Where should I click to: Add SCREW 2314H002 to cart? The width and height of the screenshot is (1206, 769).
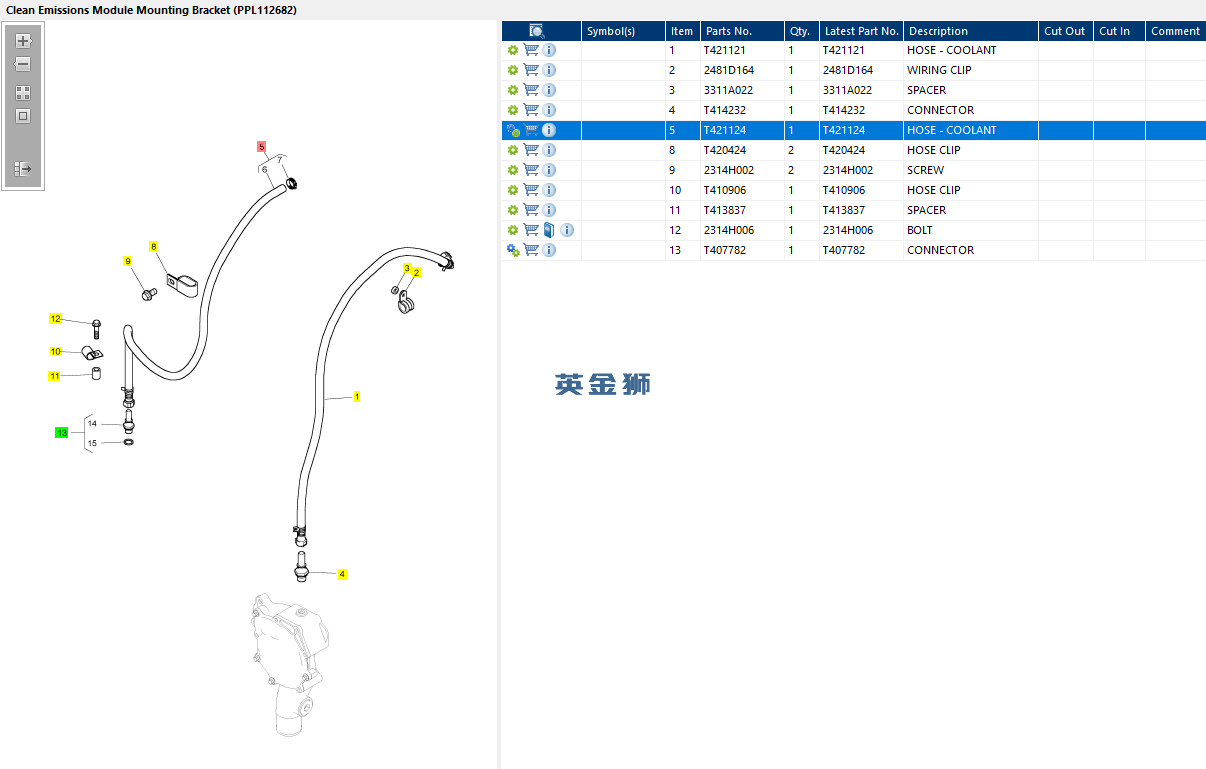(531, 170)
